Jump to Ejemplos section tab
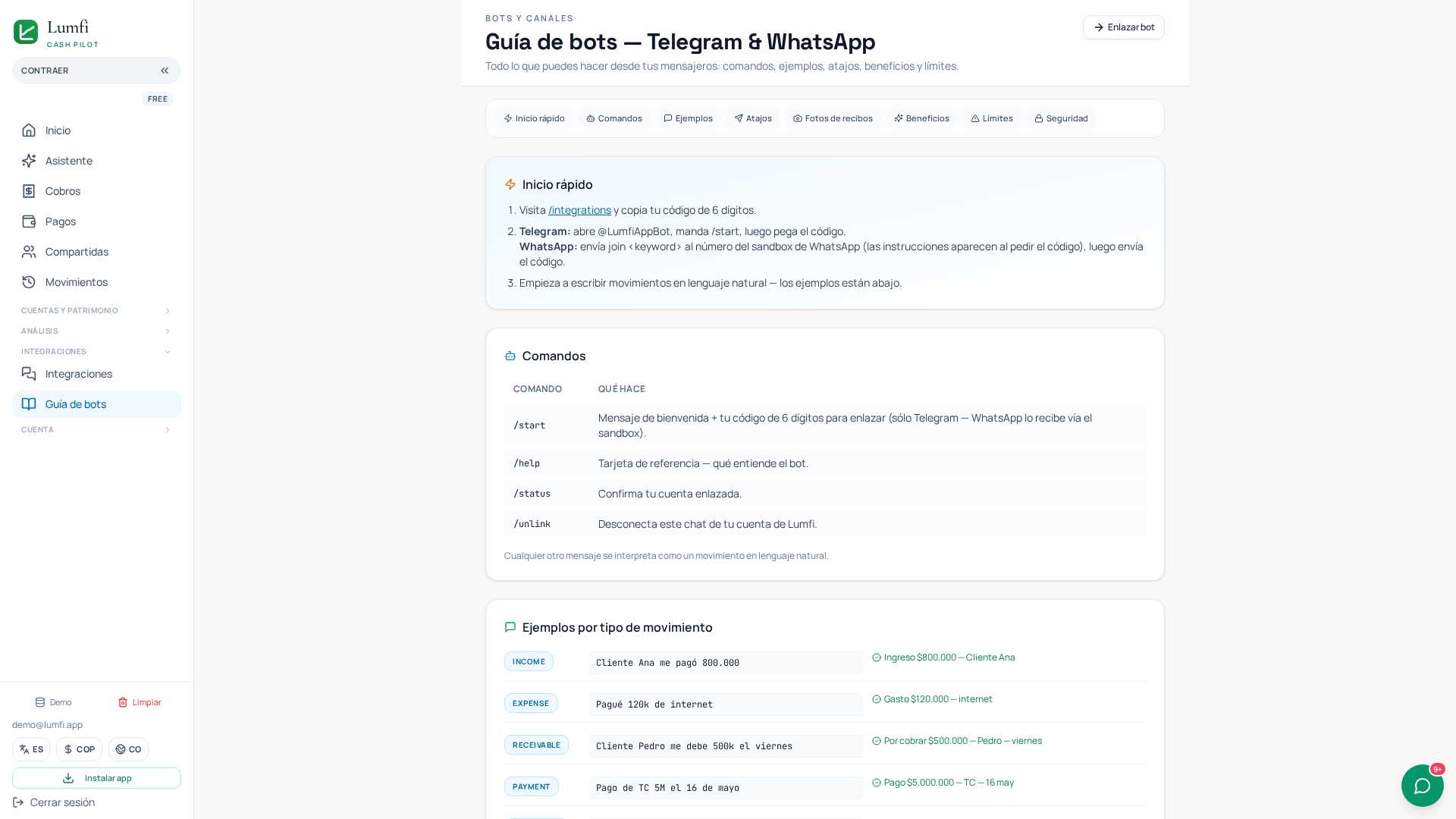Viewport: 1456px width, 819px height. point(688,118)
